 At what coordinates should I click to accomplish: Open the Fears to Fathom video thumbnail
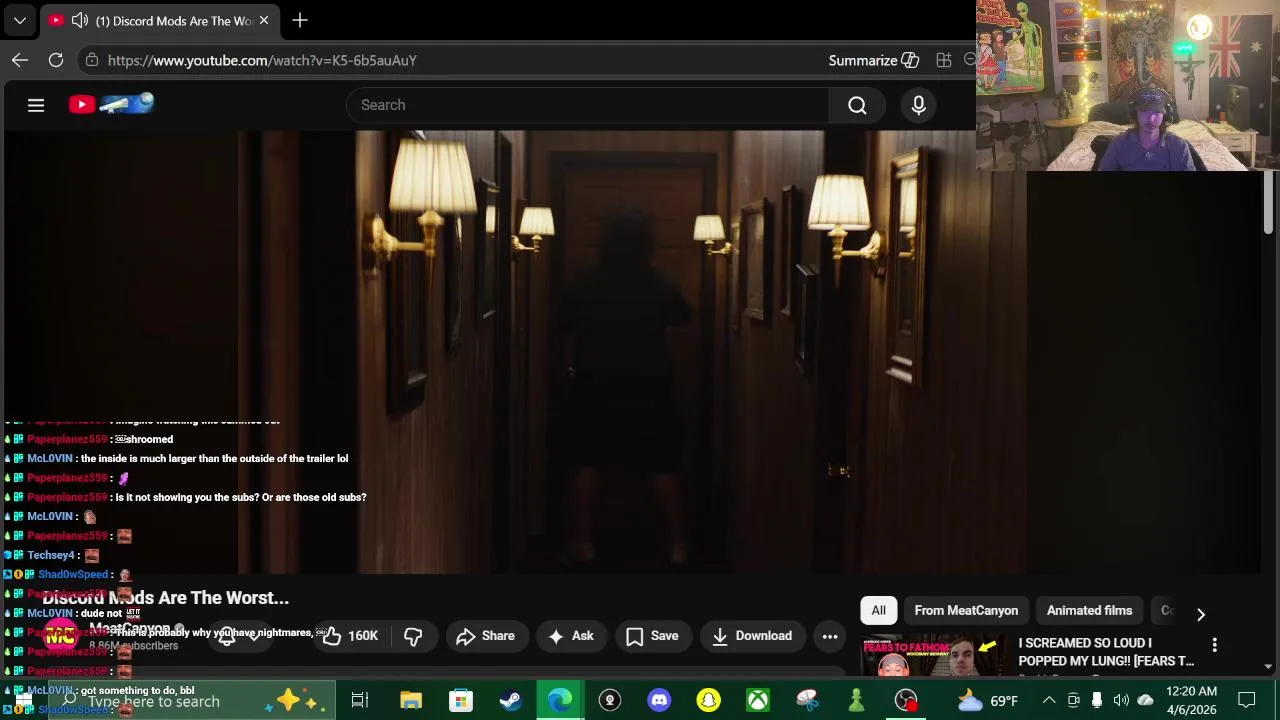[934, 655]
